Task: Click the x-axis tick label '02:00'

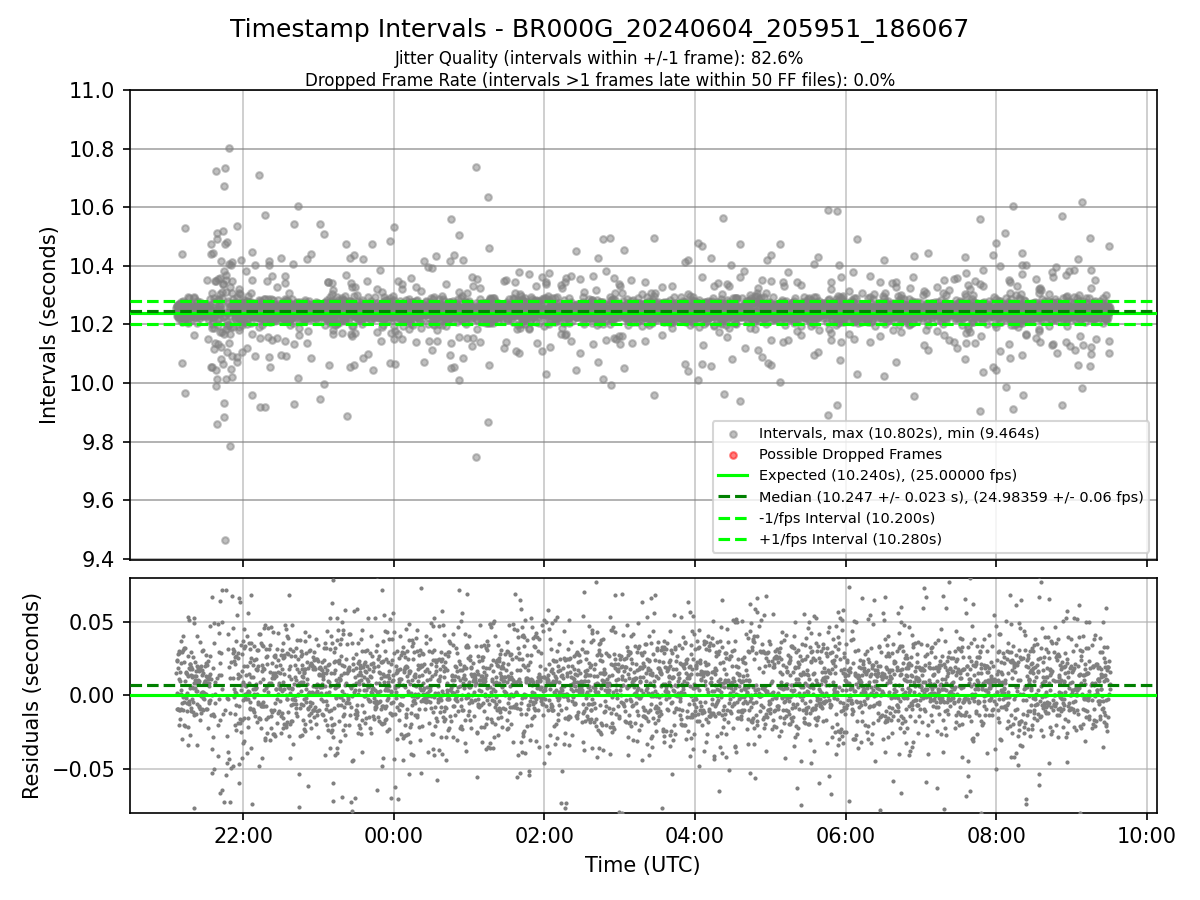Action: [x=544, y=835]
